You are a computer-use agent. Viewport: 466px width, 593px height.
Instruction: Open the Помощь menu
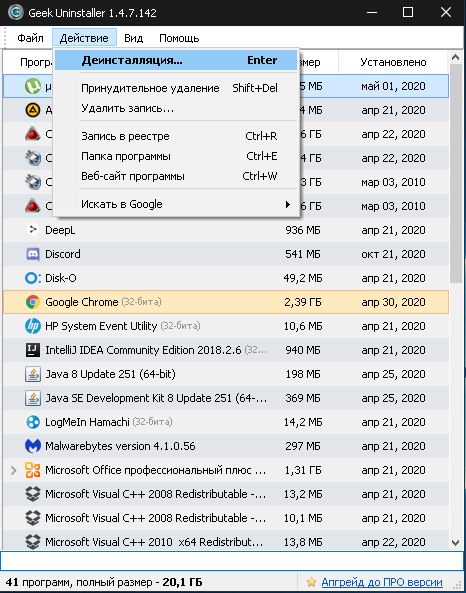179,38
